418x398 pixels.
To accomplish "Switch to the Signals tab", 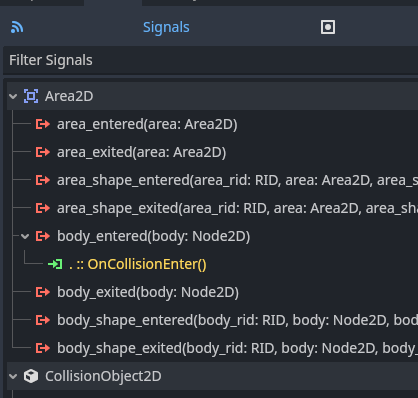I will point(166,27).
